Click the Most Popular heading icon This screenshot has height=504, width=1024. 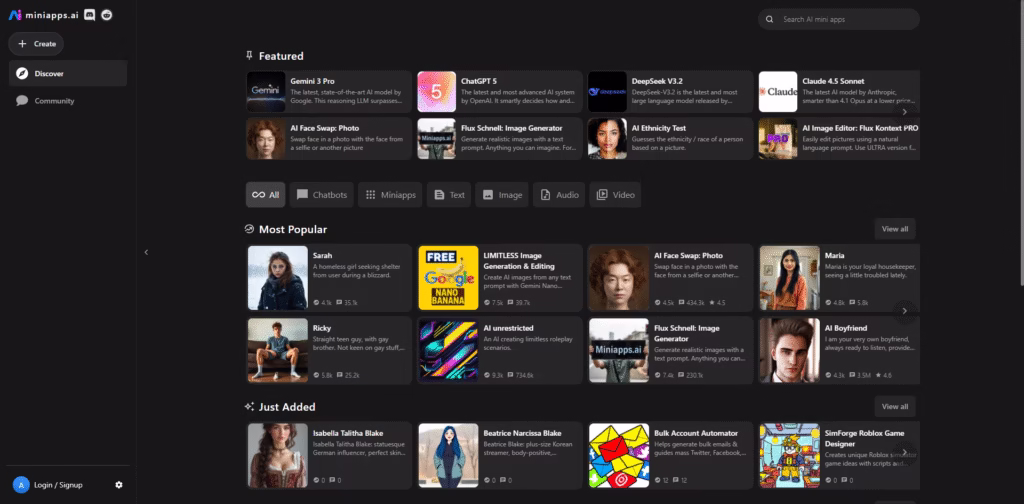(x=249, y=229)
